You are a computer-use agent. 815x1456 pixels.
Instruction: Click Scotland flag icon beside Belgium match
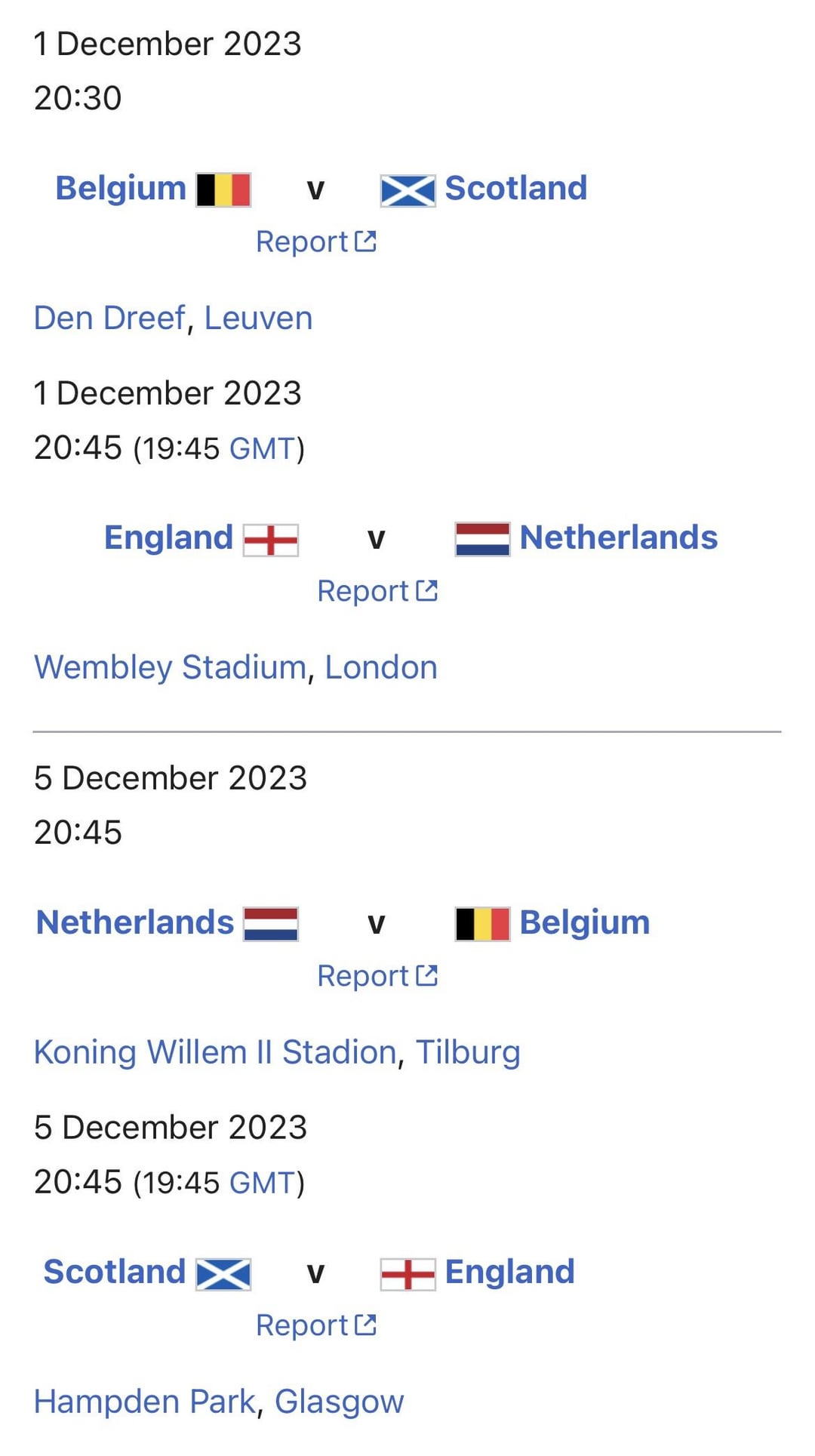[407, 190]
